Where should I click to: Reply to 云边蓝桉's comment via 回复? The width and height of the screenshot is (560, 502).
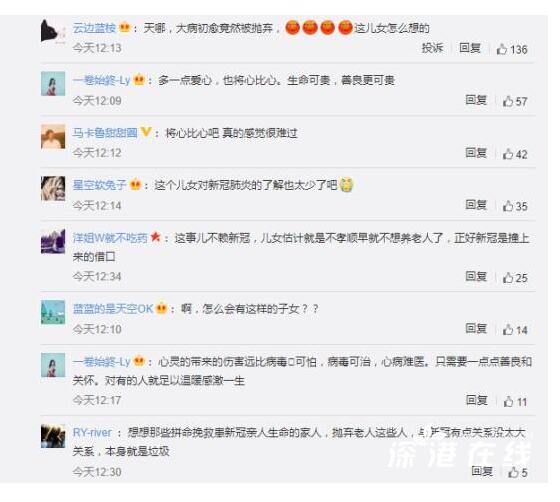tap(470, 48)
